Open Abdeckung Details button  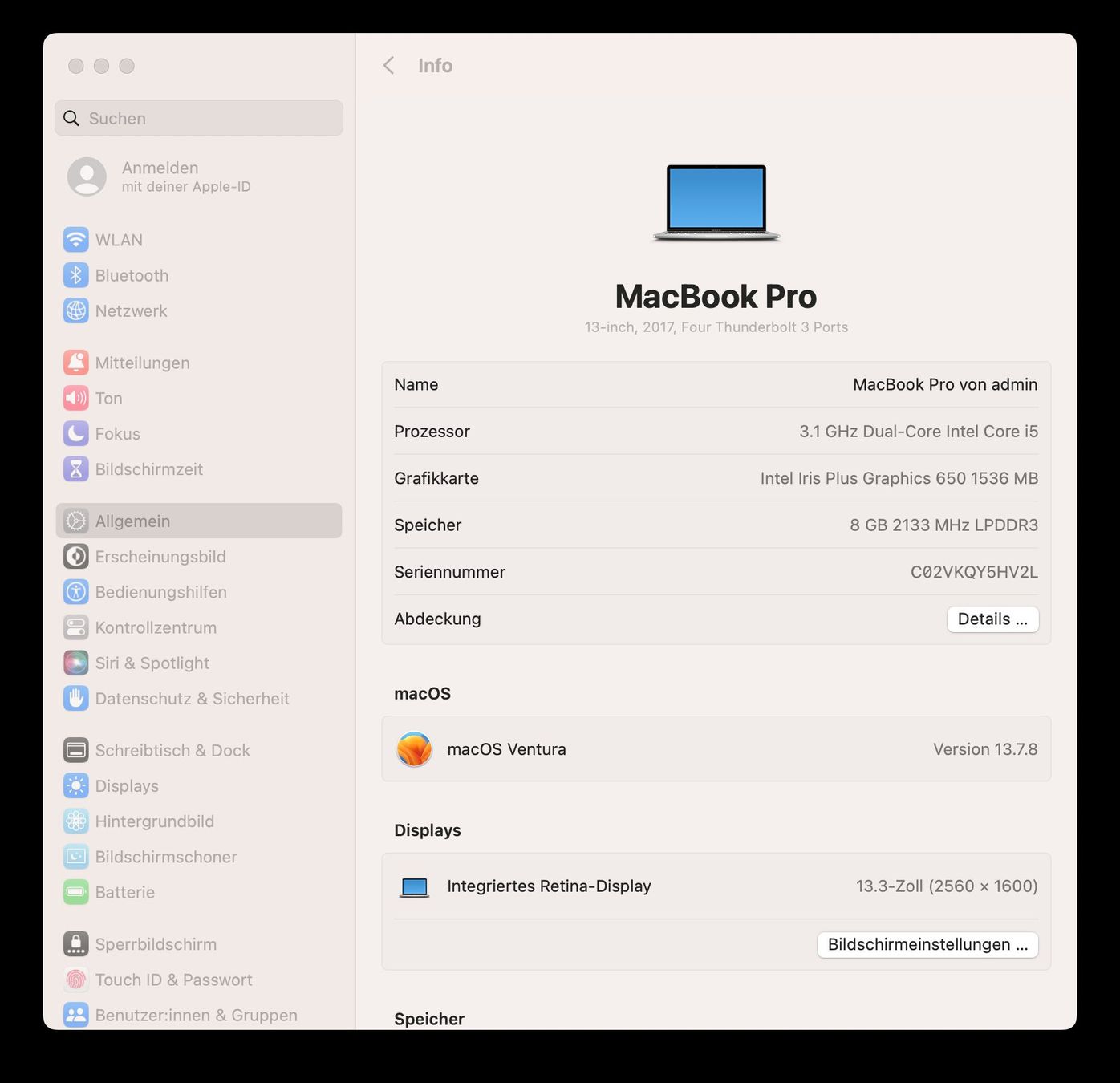point(992,619)
